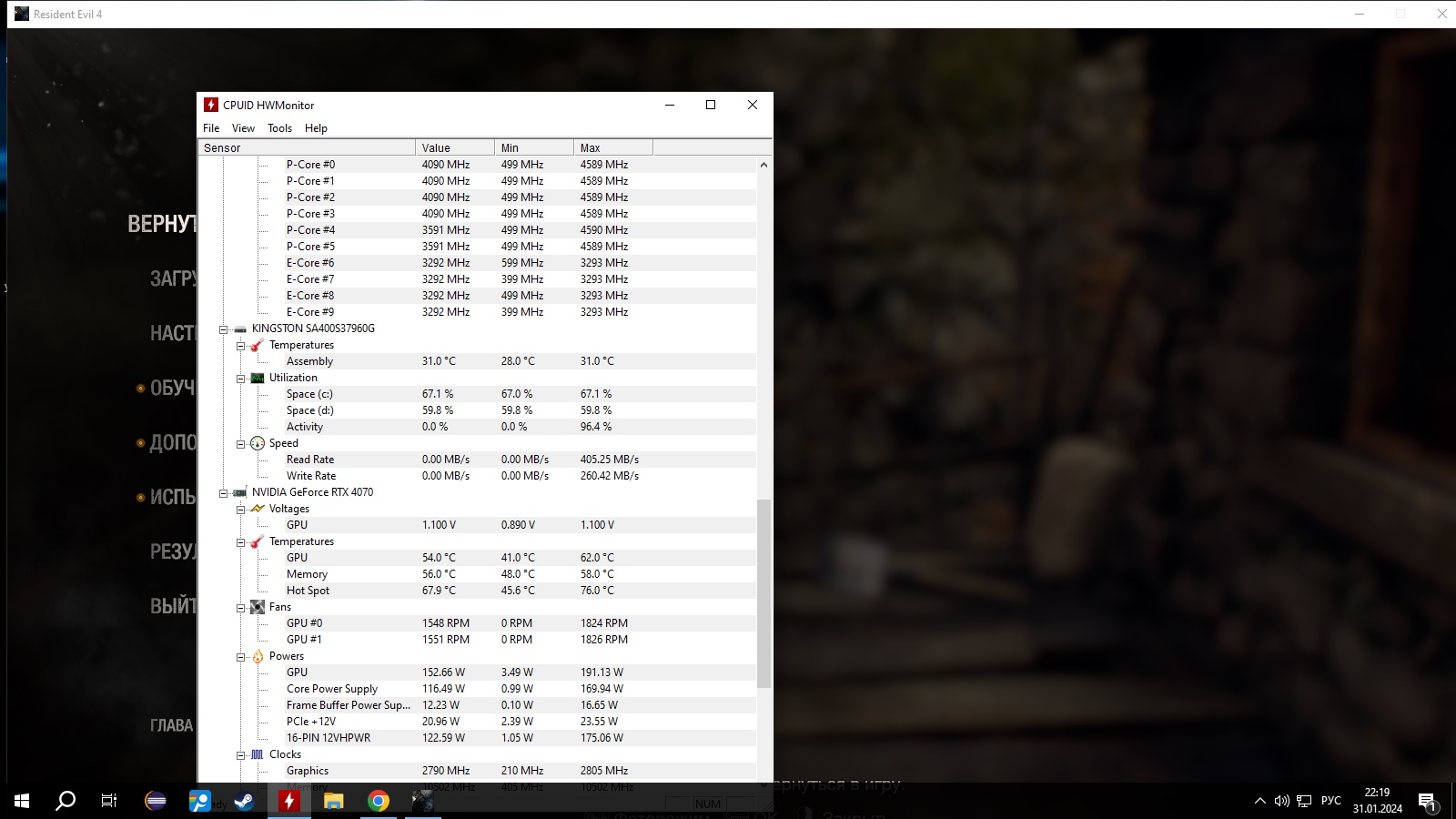The width and height of the screenshot is (1456, 819).
Task: Click the Clocks icon in the tree
Action: pyautogui.click(x=258, y=754)
